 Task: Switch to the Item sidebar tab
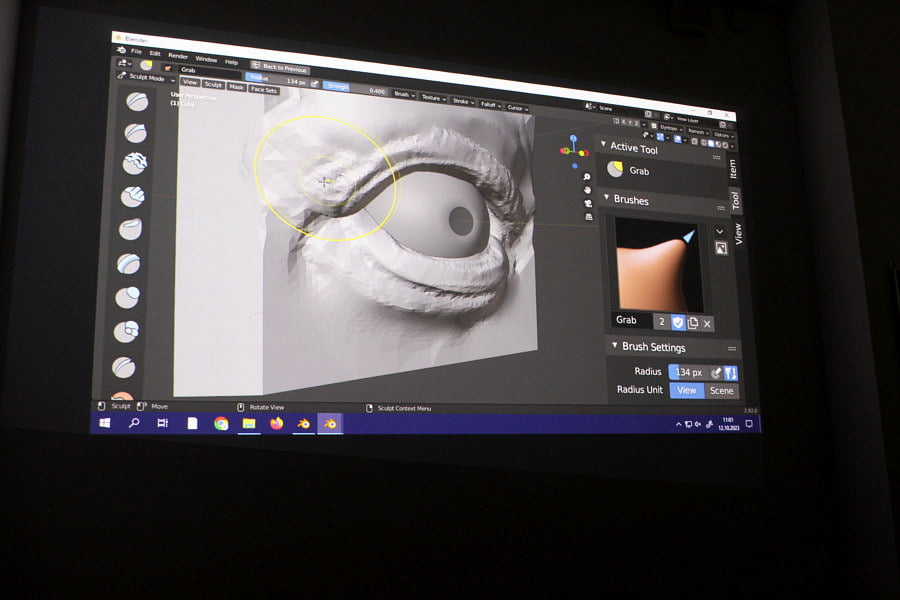pyautogui.click(x=732, y=168)
